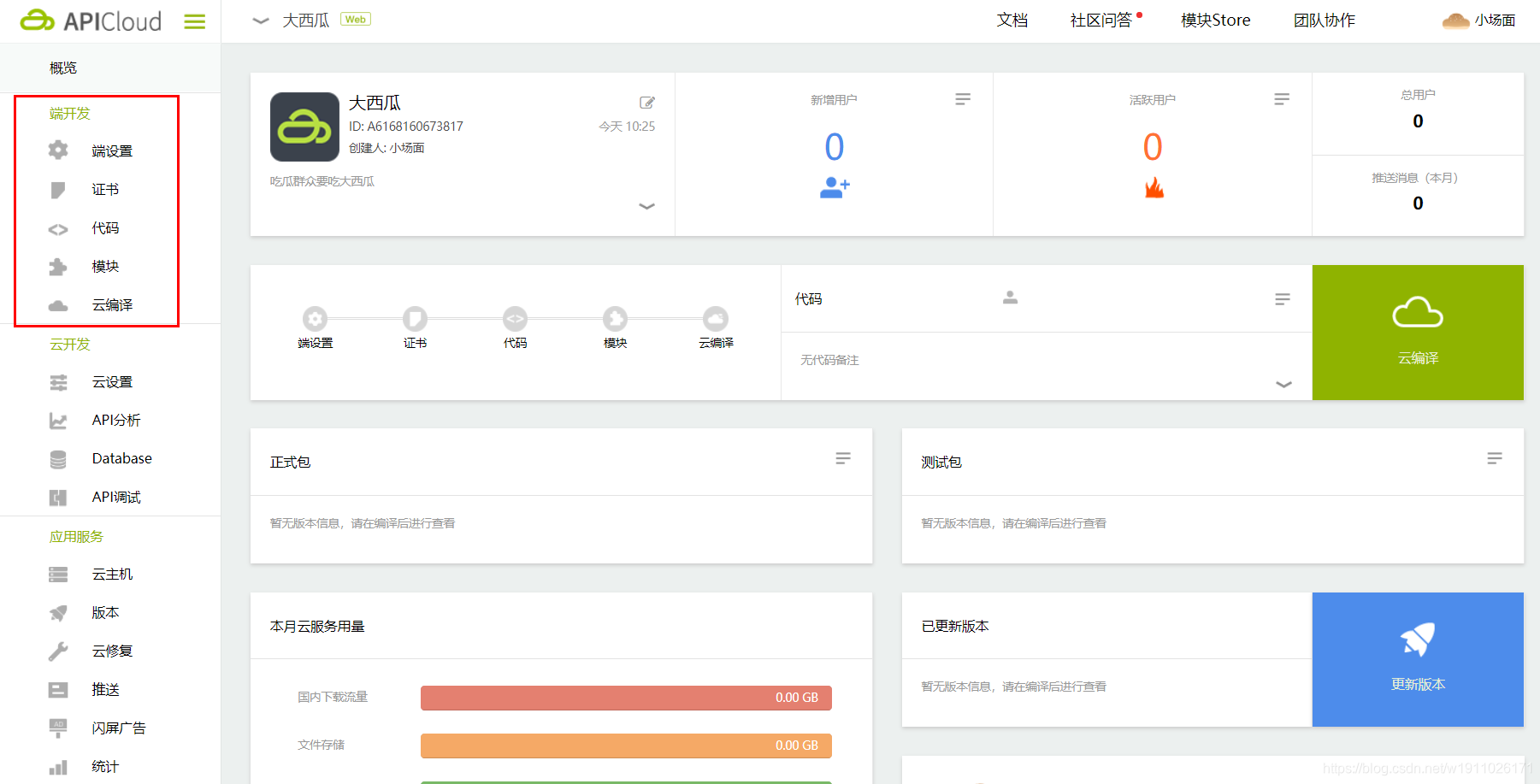Select the Database sidebar link
Screen dimensions: 1540x784
[x=122, y=459]
